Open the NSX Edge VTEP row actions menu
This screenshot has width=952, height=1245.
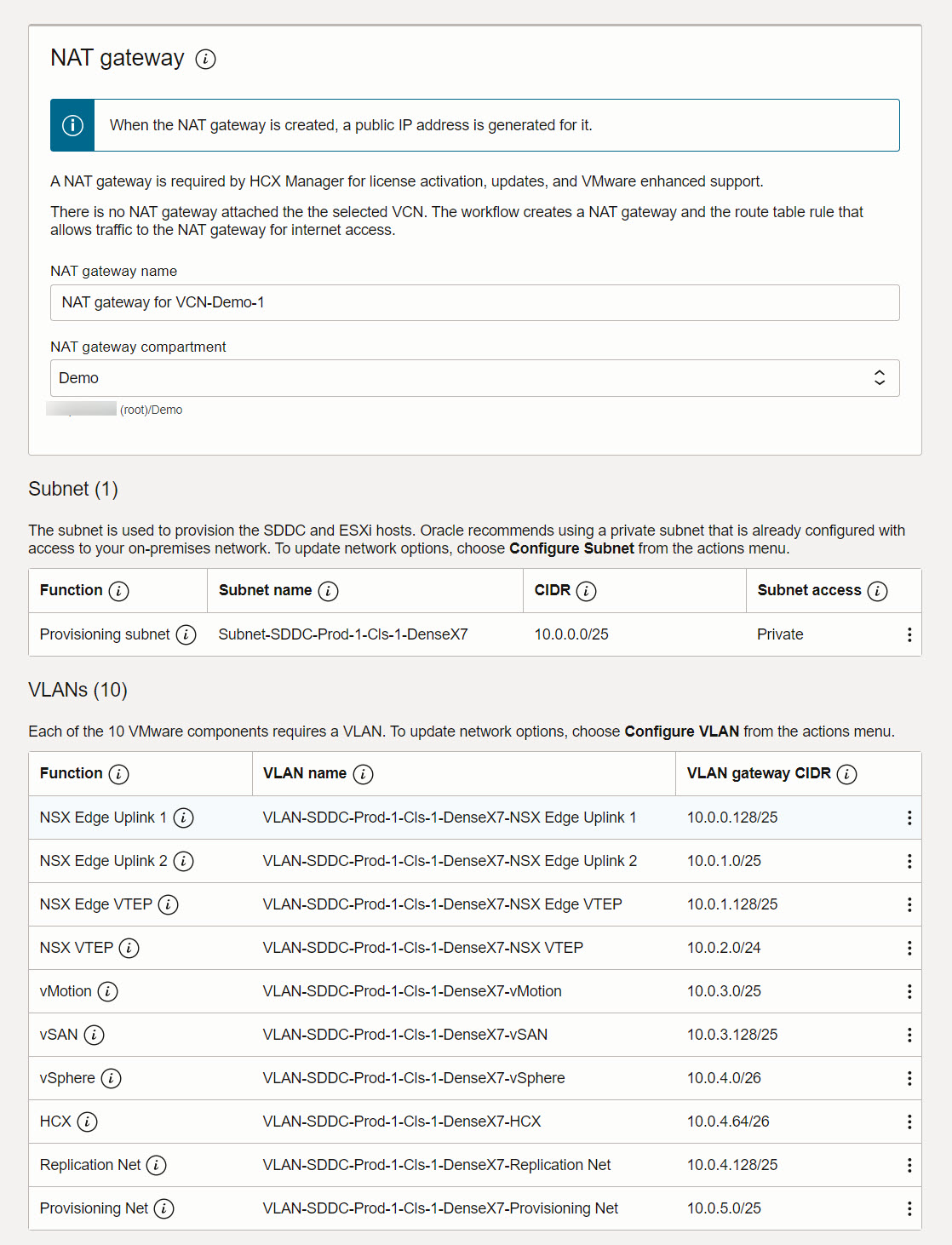[x=909, y=904]
